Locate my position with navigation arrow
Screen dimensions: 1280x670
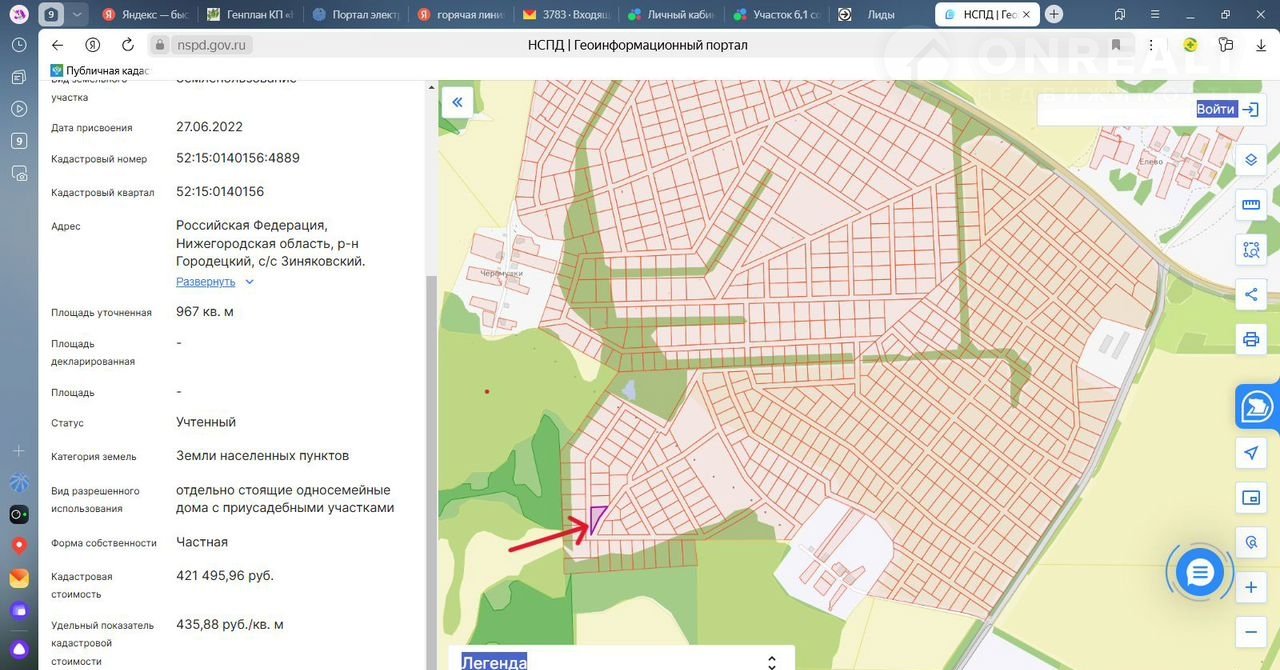click(1250, 453)
